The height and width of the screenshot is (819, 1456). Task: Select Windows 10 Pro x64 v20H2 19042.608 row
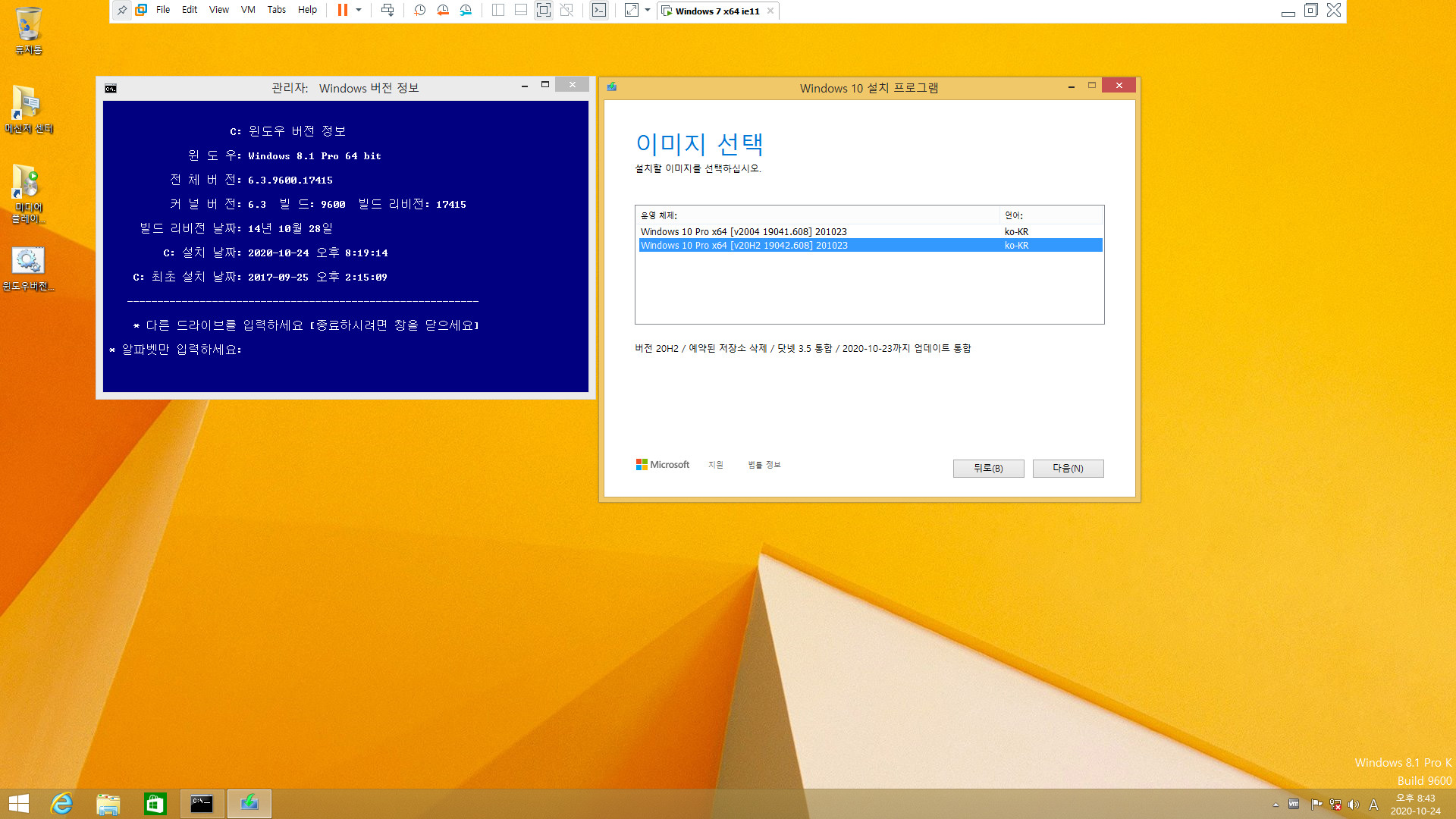coord(871,246)
